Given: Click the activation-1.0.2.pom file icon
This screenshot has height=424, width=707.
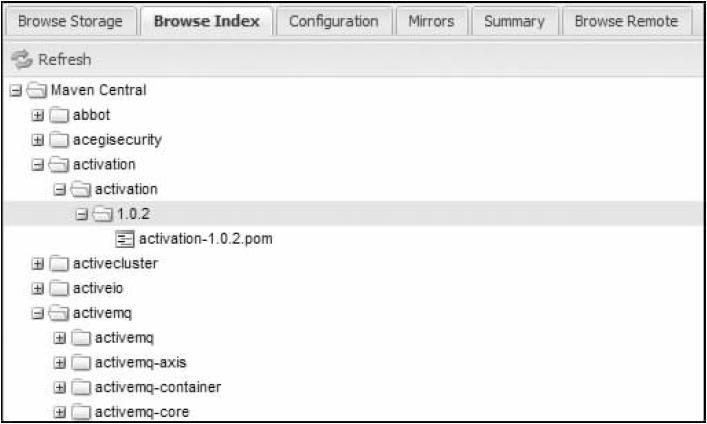Looking at the screenshot, I should (125, 239).
